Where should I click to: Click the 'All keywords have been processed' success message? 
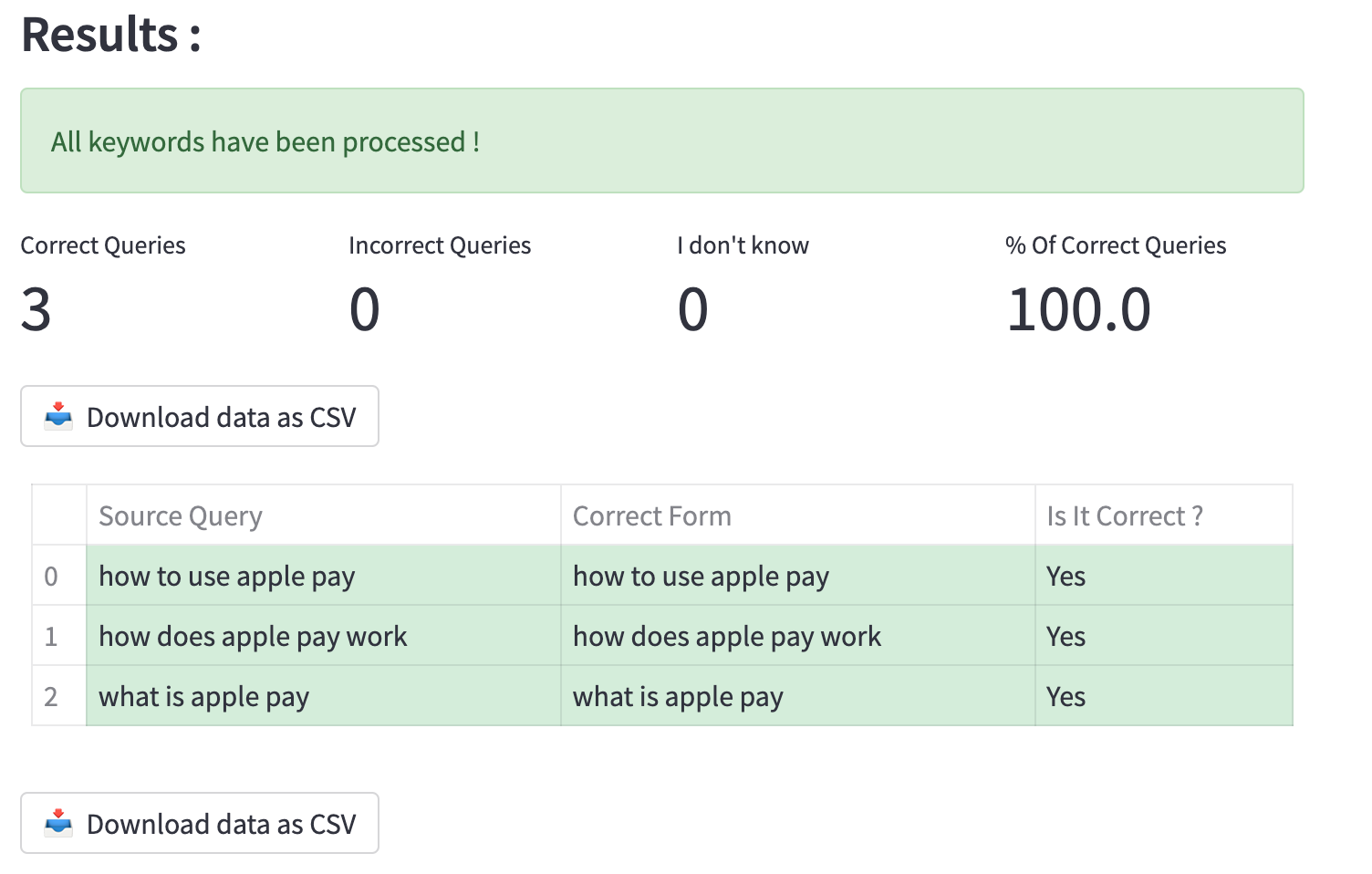click(265, 142)
